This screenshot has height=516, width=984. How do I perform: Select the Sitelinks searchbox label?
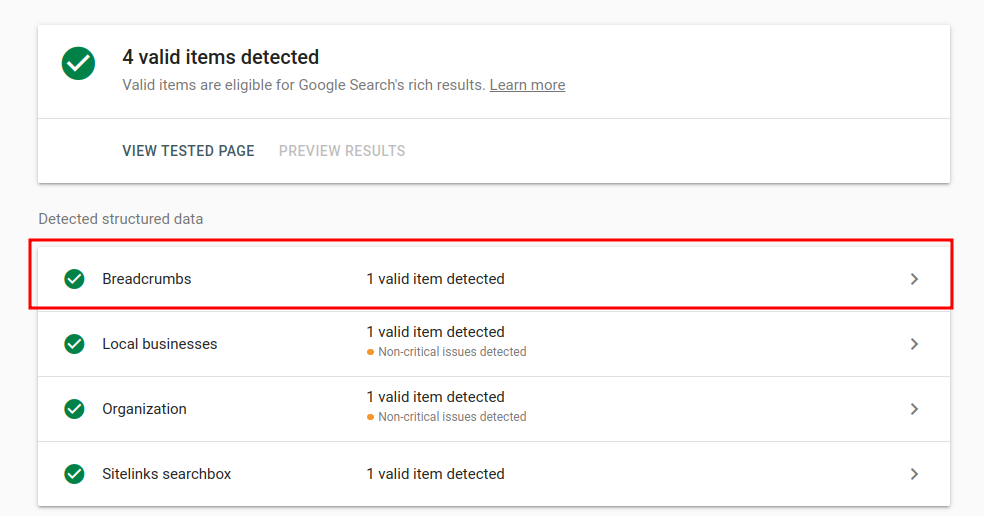166,474
